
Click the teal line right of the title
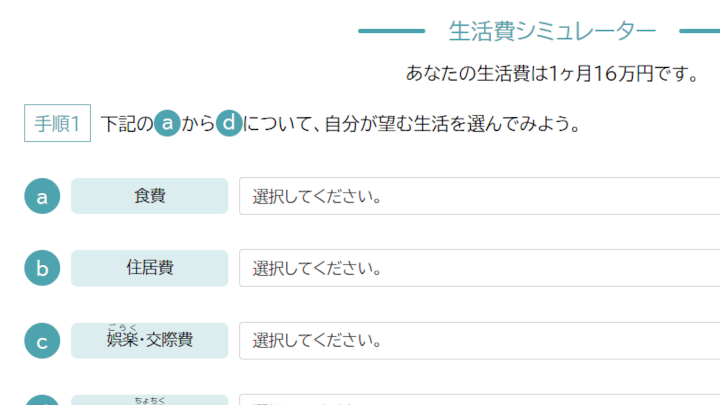(699, 31)
